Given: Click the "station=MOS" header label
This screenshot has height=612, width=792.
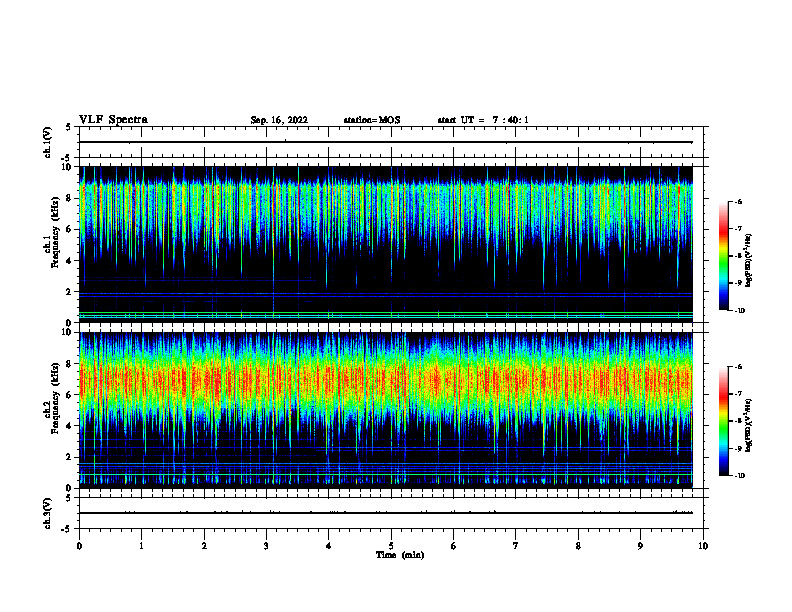Looking at the screenshot, I should tap(372, 120).
